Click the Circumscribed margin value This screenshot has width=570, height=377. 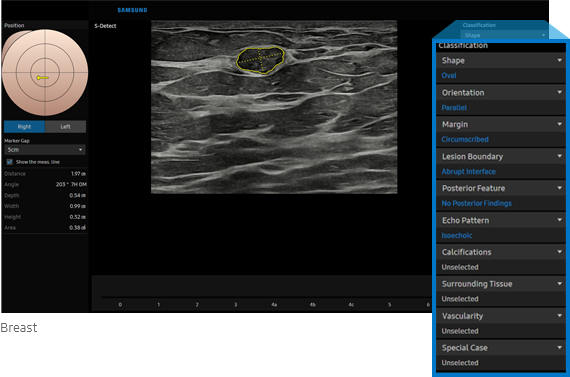click(x=465, y=139)
